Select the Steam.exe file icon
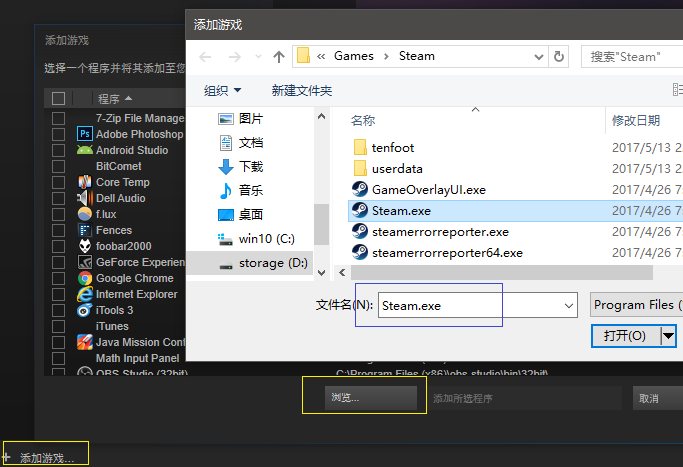Viewport: 683px width, 467px height. [x=360, y=210]
